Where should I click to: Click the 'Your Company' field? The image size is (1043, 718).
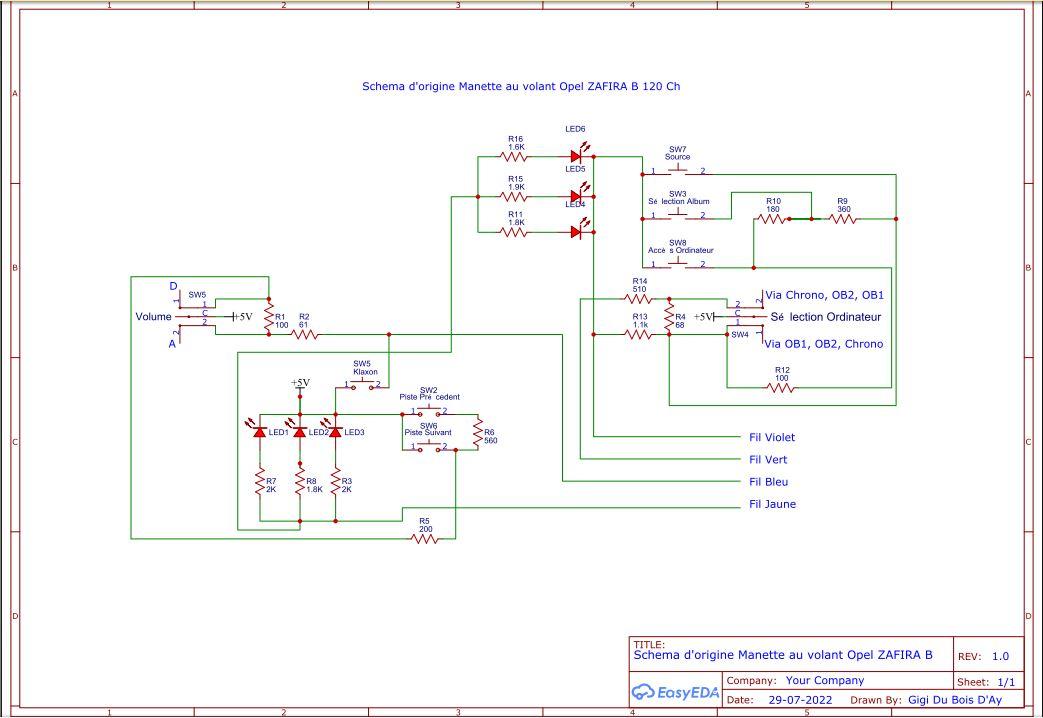pos(825,680)
